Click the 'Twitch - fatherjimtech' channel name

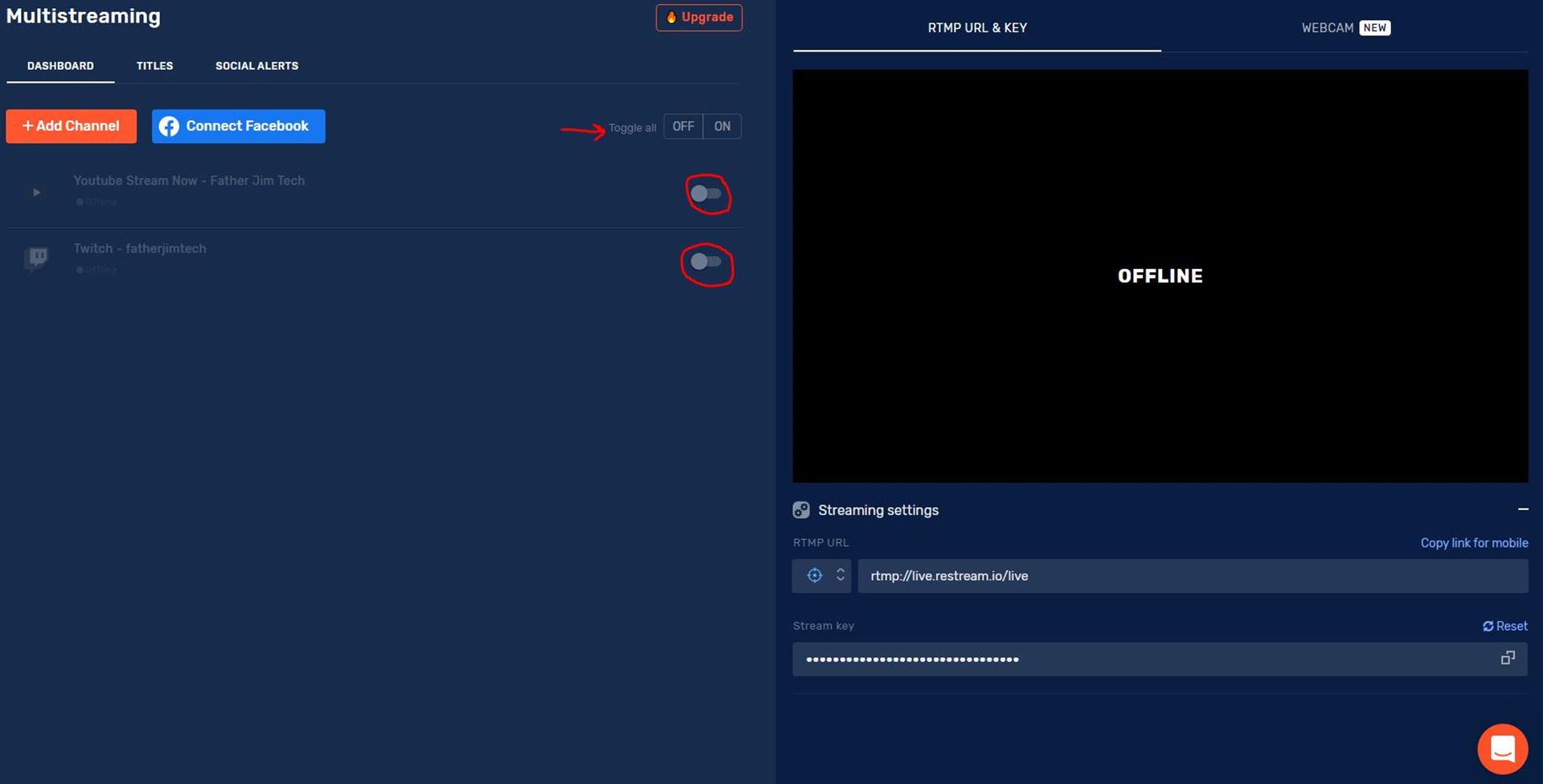coord(140,249)
